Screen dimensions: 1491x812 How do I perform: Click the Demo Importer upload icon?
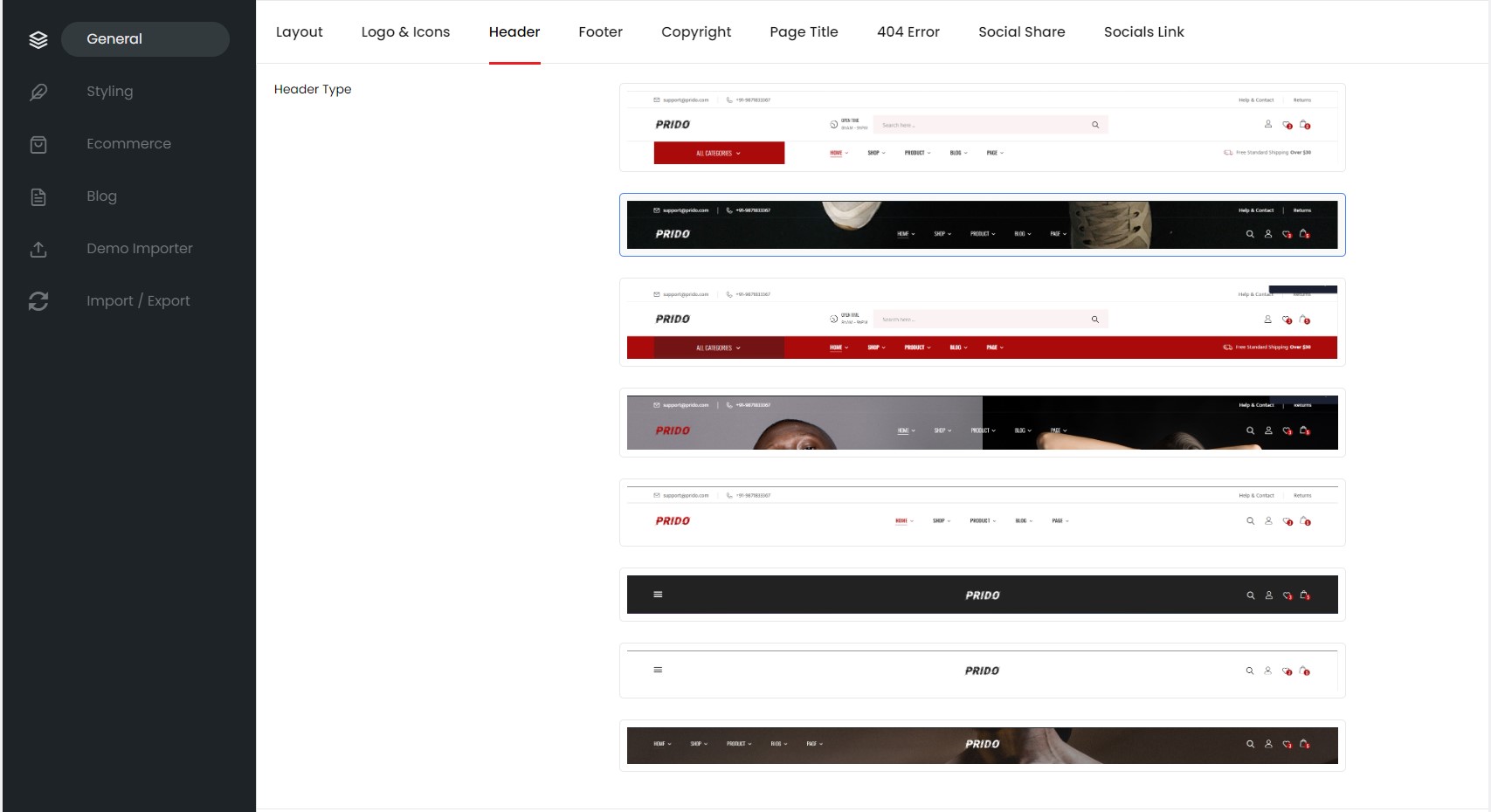click(x=38, y=249)
